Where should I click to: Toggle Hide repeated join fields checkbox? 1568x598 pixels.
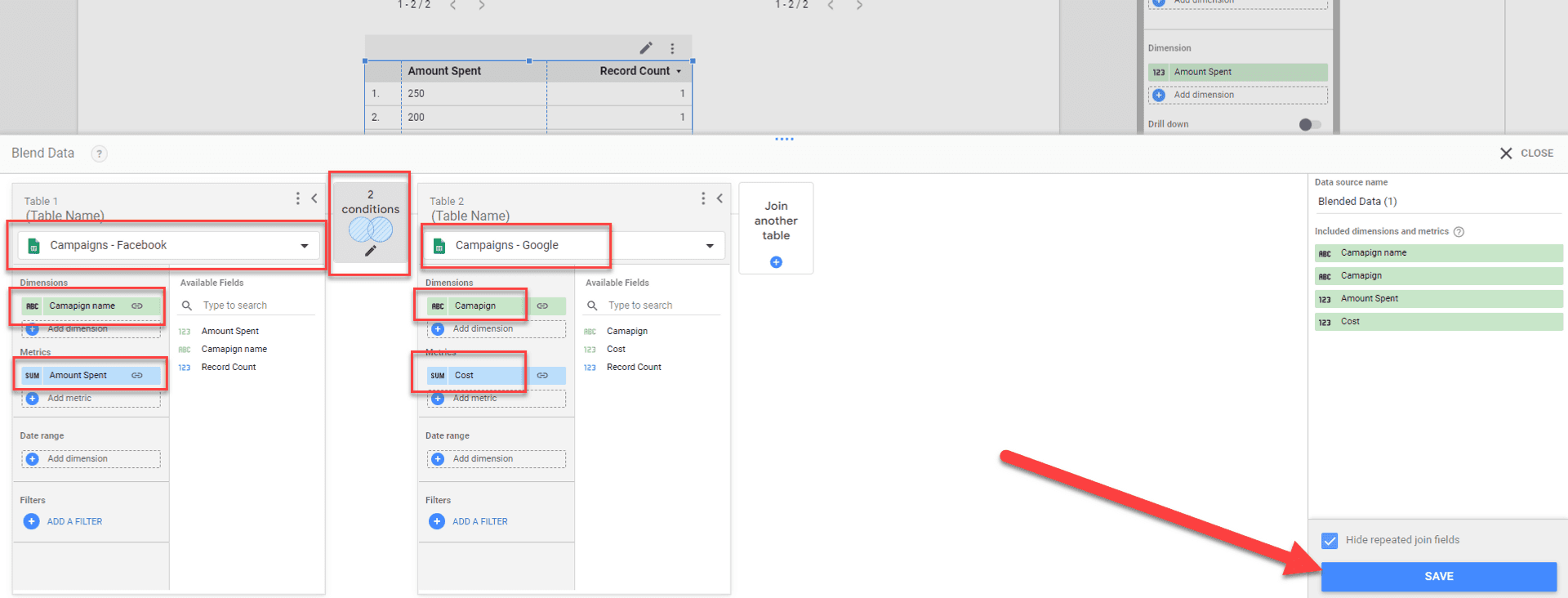point(1330,541)
